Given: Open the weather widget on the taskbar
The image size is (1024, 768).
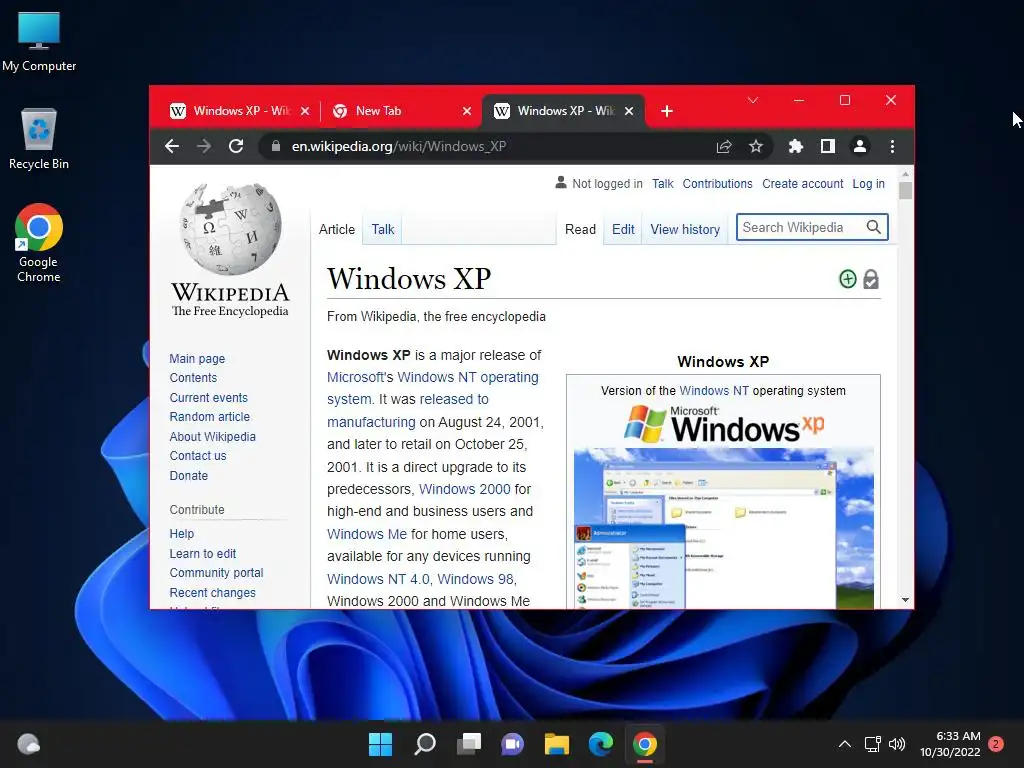Looking at the screenshot, I should pos(29,744).
